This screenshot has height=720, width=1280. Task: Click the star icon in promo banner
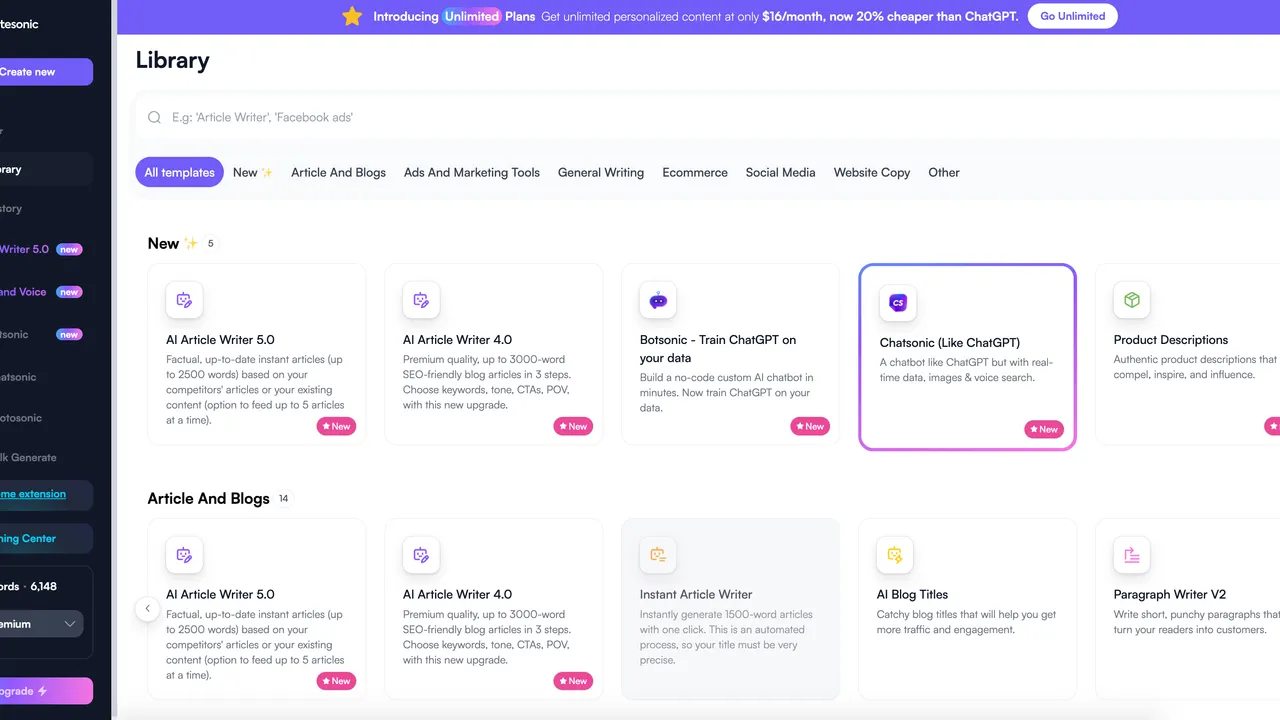point(352,16)
